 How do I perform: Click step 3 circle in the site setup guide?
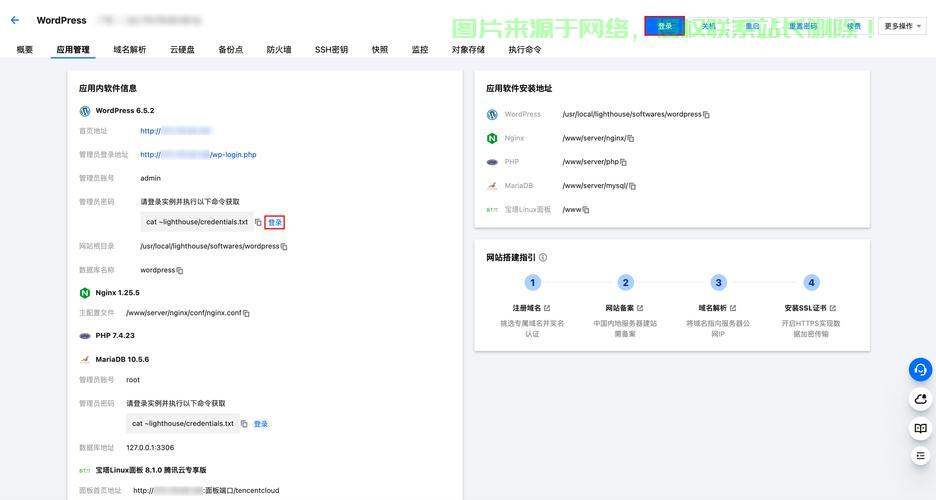click(x=718, y=283)
